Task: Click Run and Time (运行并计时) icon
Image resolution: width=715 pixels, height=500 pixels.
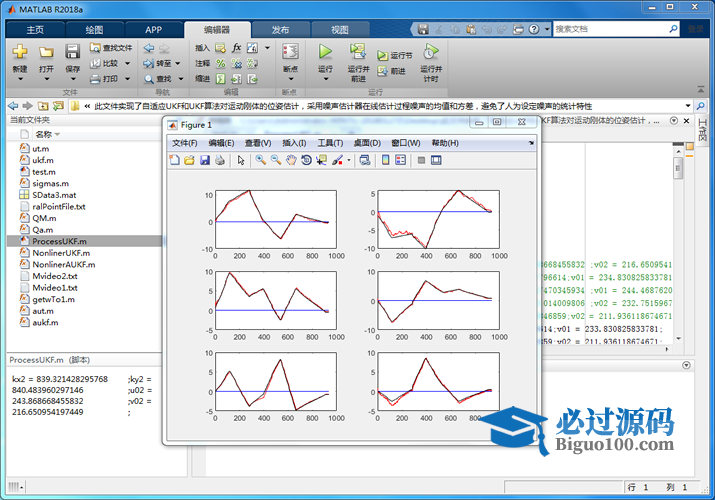Action: click(430, 51)
